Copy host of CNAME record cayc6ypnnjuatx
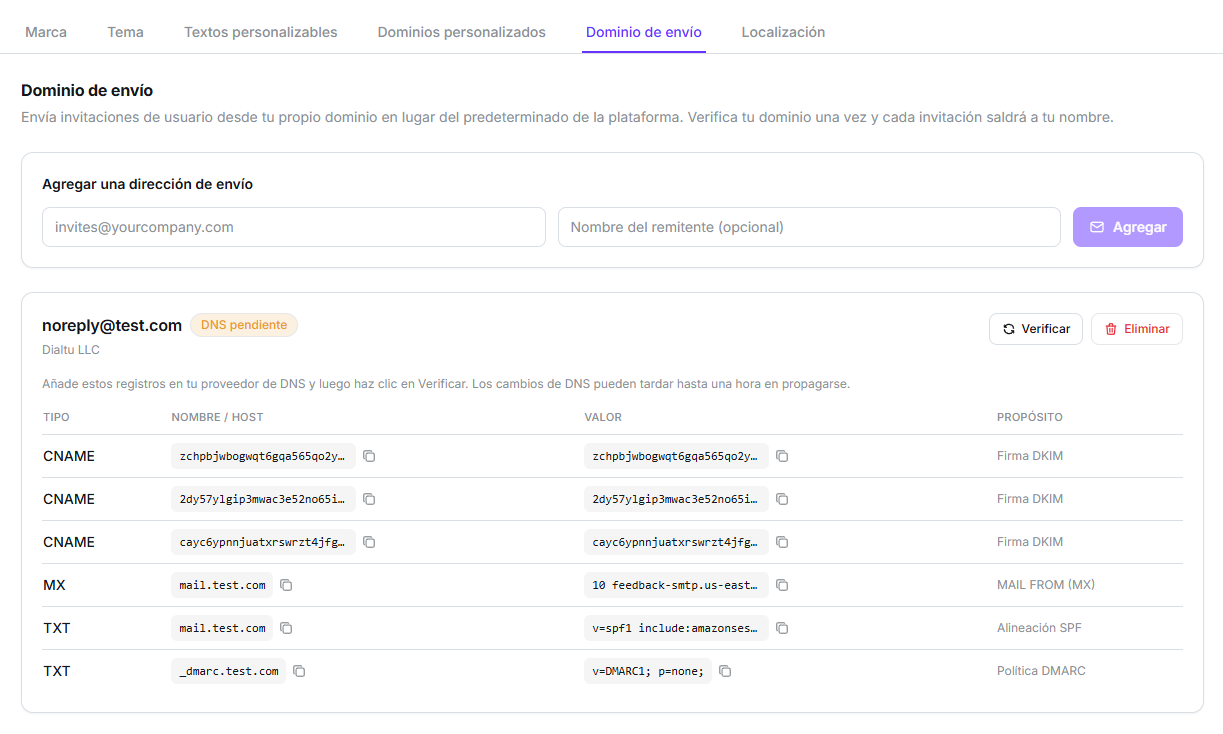 369,542
